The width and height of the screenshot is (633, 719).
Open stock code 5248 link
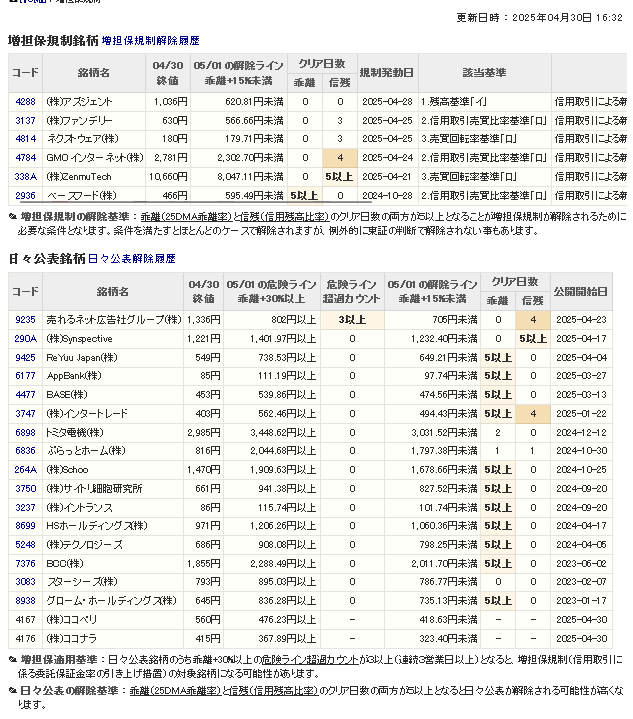tap(25, 545)
